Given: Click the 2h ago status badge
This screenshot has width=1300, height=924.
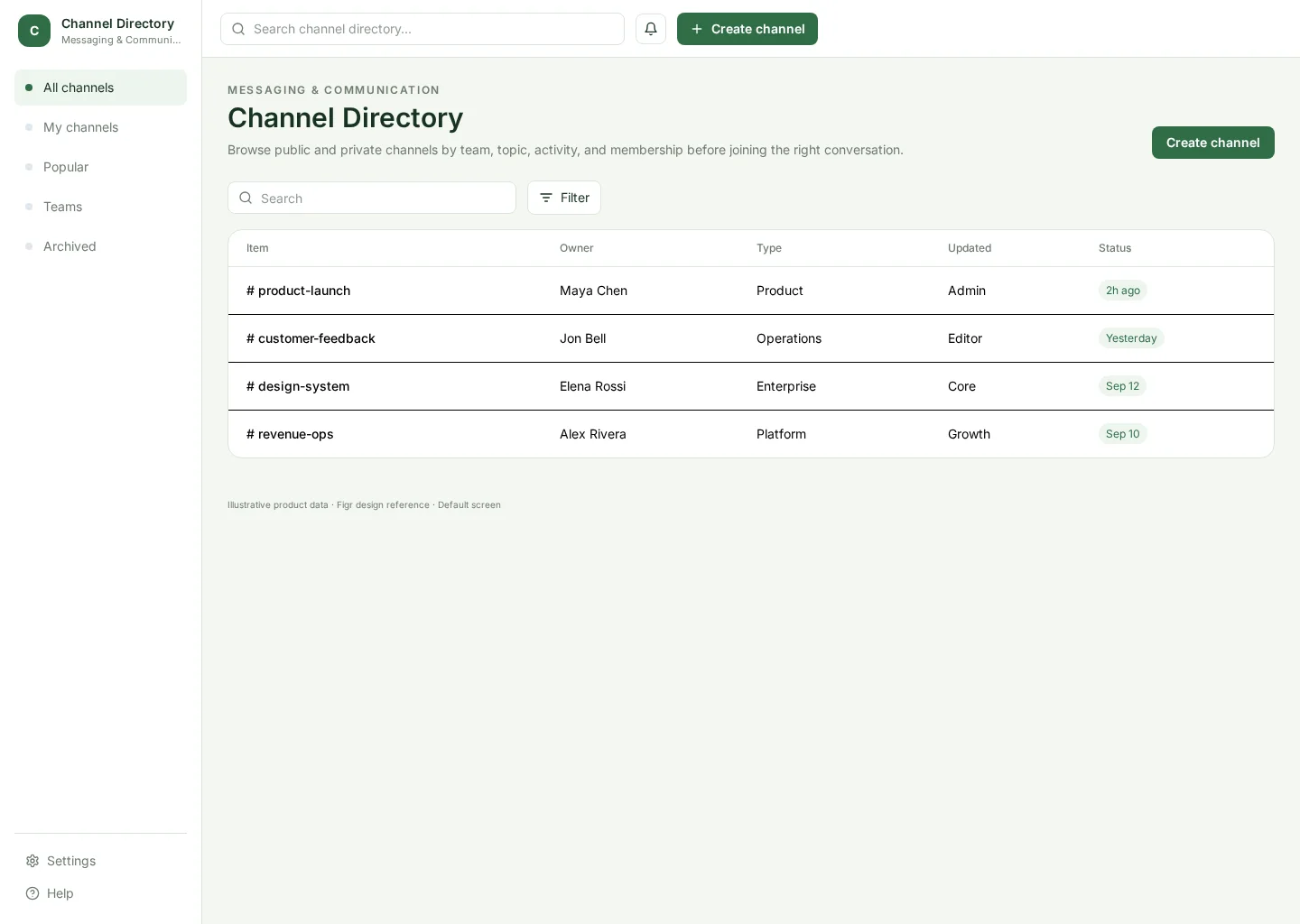Looking at the screenshot, I should [x=1123, y=291].
